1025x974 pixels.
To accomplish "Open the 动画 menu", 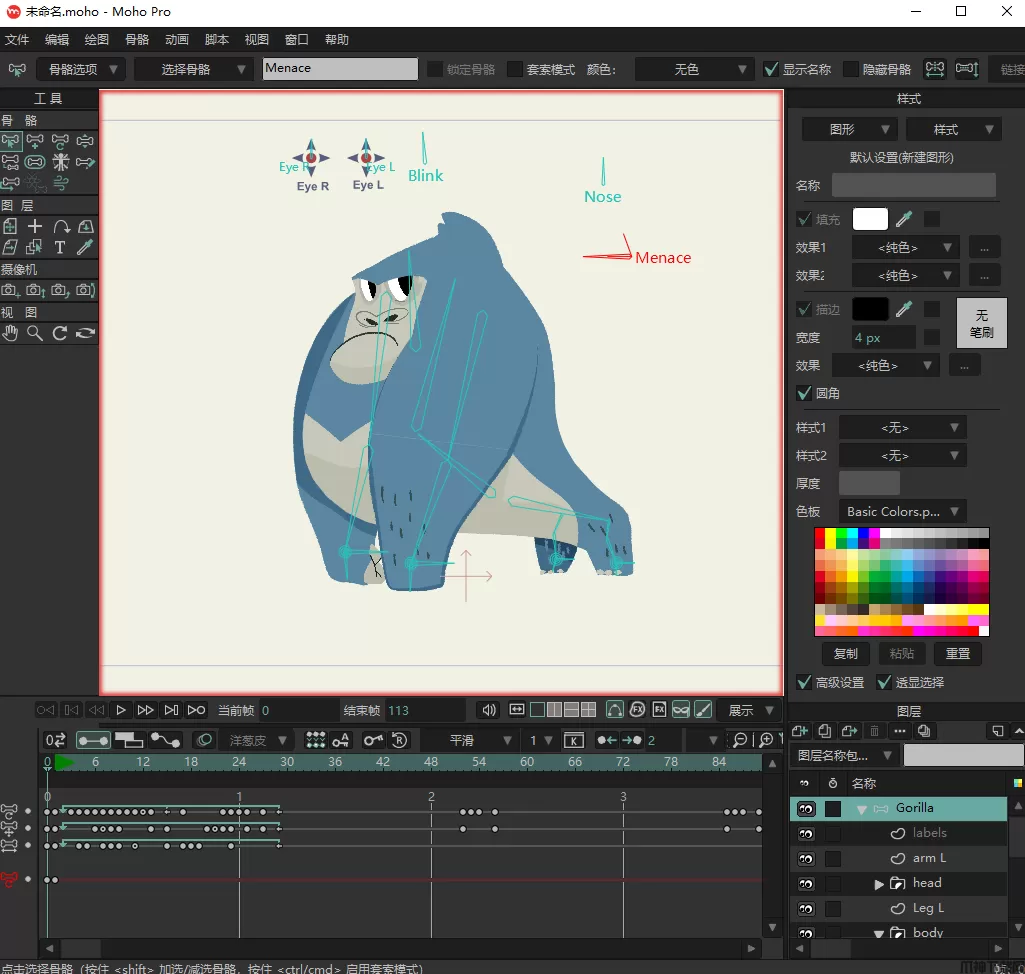I will [177, 40].
